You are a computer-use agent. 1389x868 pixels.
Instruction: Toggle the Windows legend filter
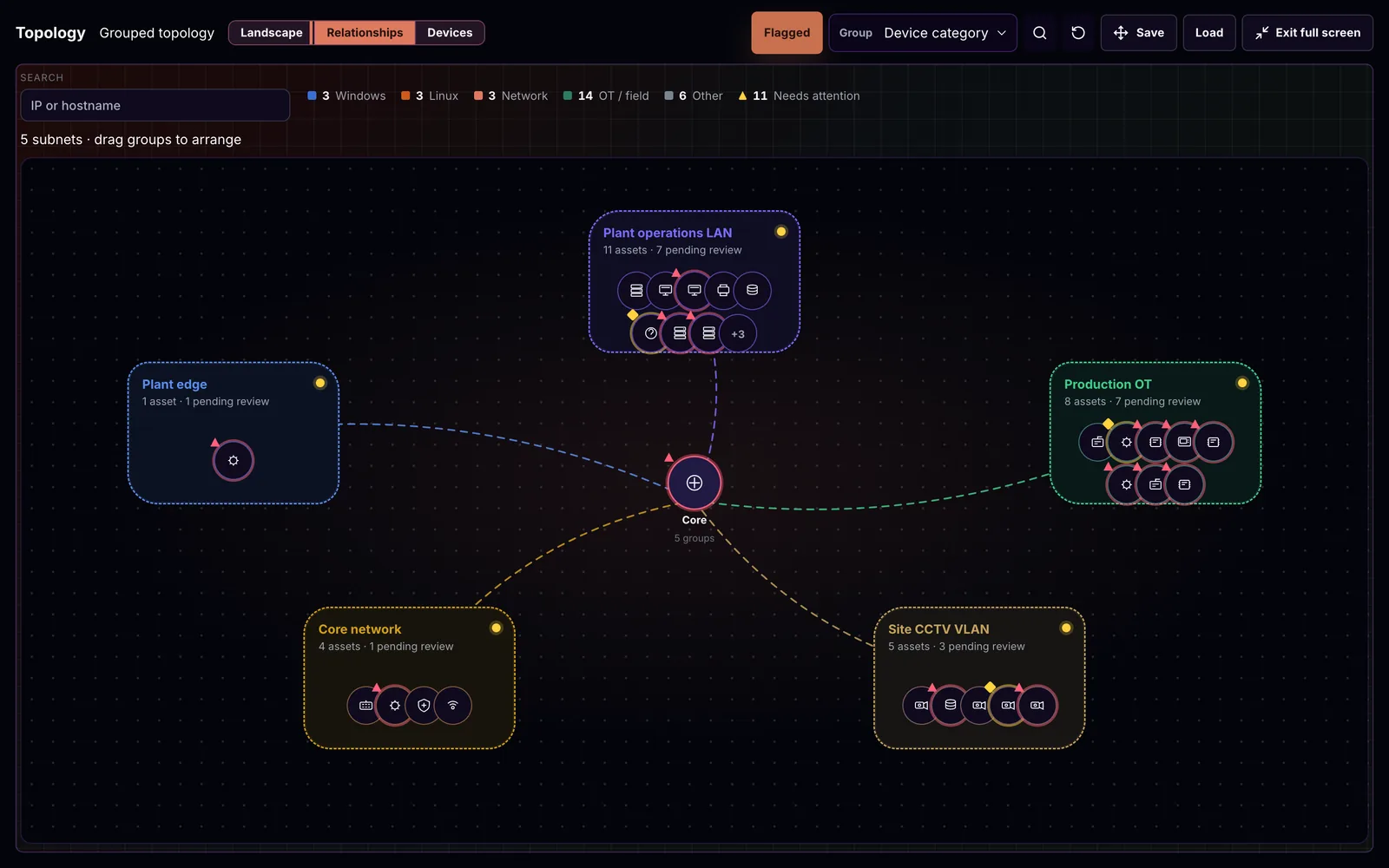tap(346, 95)
